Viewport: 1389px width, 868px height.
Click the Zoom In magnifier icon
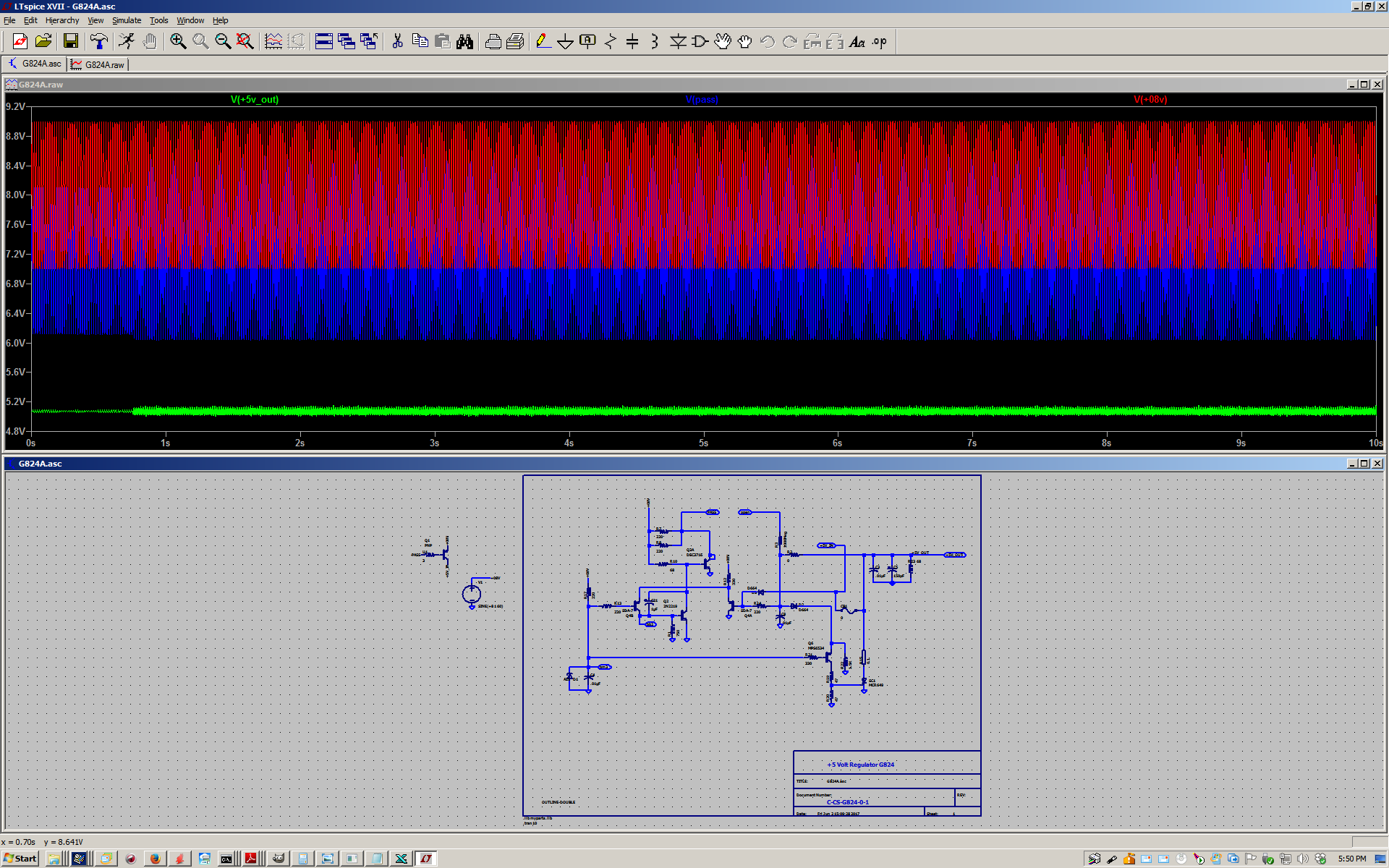[x=178, y=41]
